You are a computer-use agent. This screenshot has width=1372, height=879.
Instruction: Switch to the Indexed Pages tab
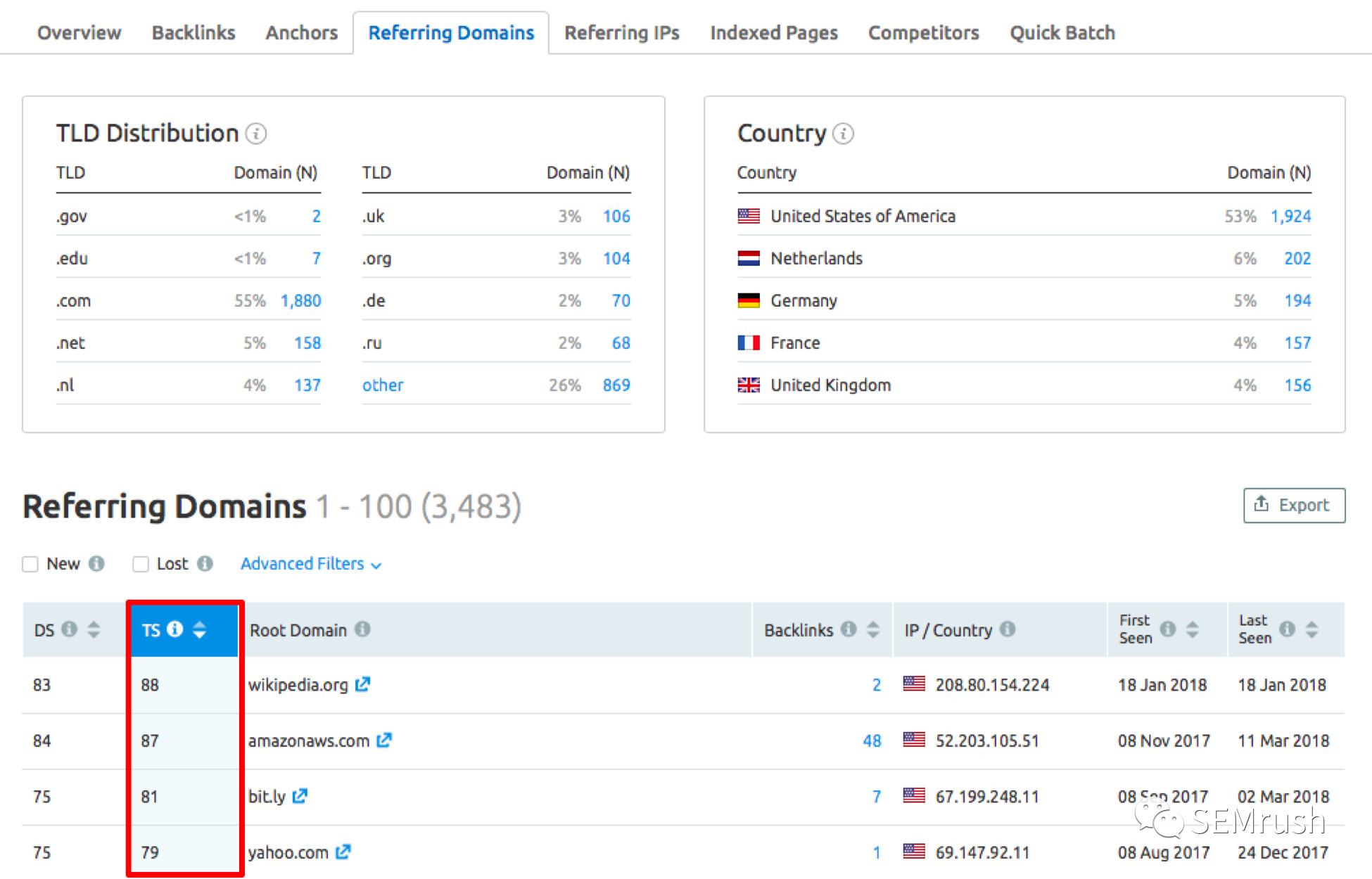[x=774, y=32]
